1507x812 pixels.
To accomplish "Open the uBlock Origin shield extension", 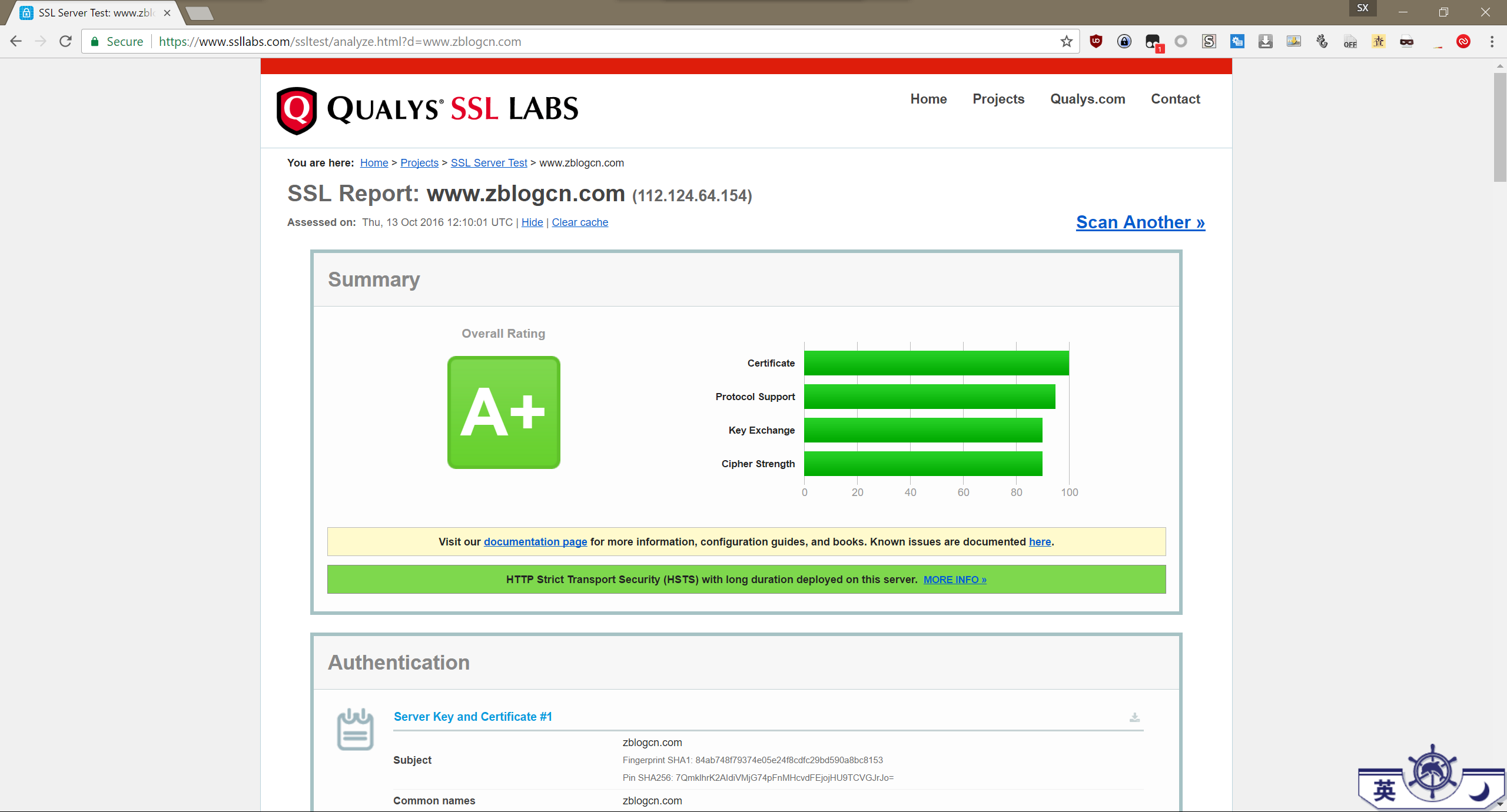I will pos(1096,41).
